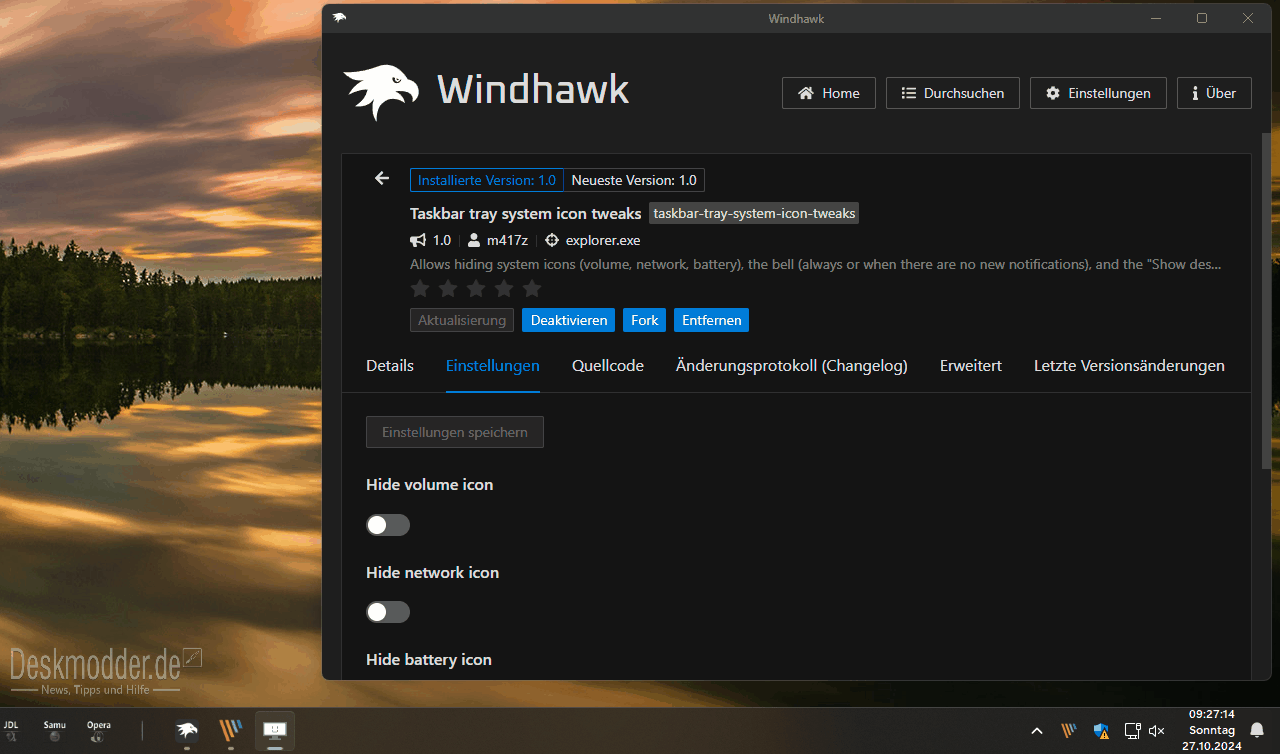Screen dimensions: 1280x754
Task: Click the author name m417z
Action: click(507, 240)
